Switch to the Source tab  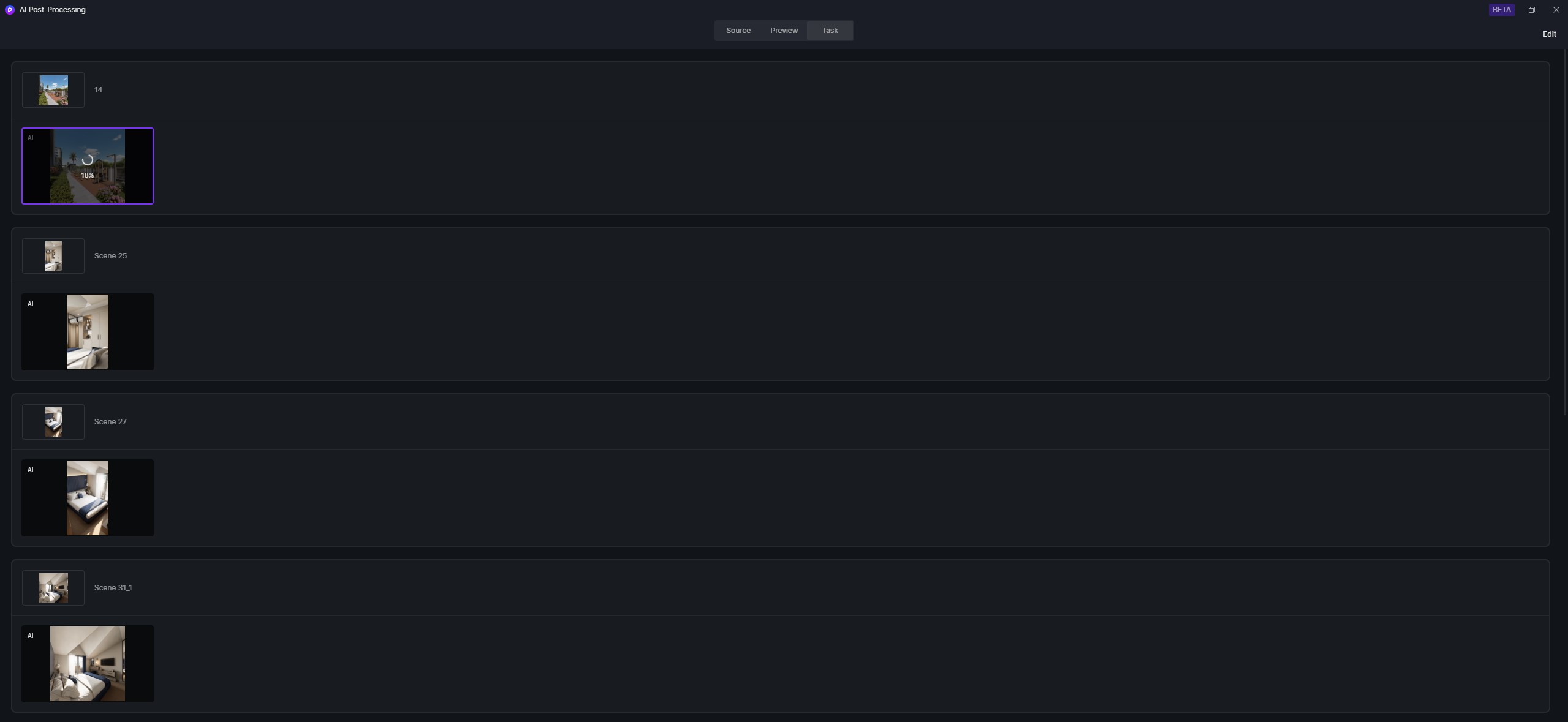738,31
